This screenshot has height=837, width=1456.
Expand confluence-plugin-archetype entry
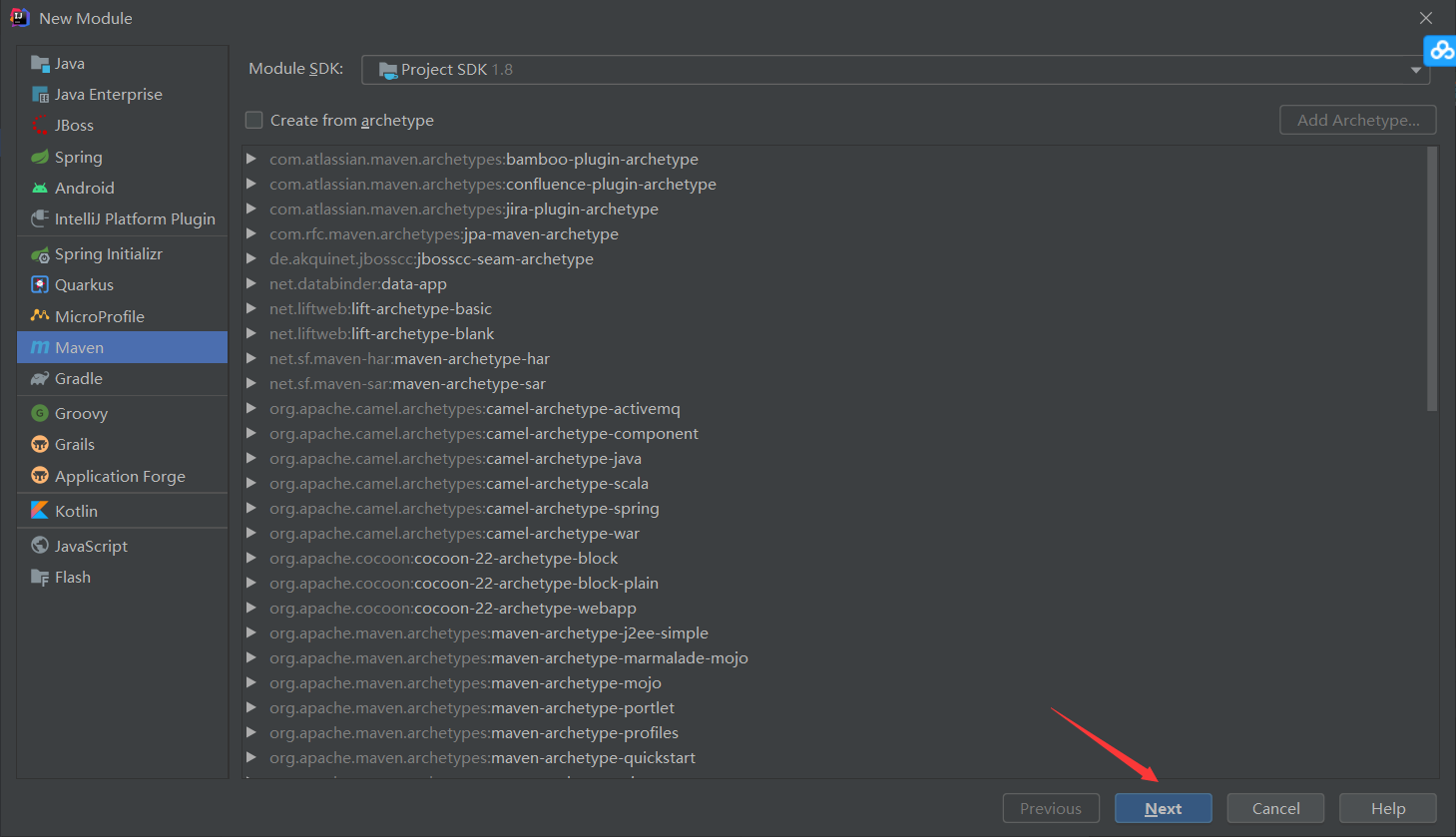pyautogui.click(x=251, y=184)
